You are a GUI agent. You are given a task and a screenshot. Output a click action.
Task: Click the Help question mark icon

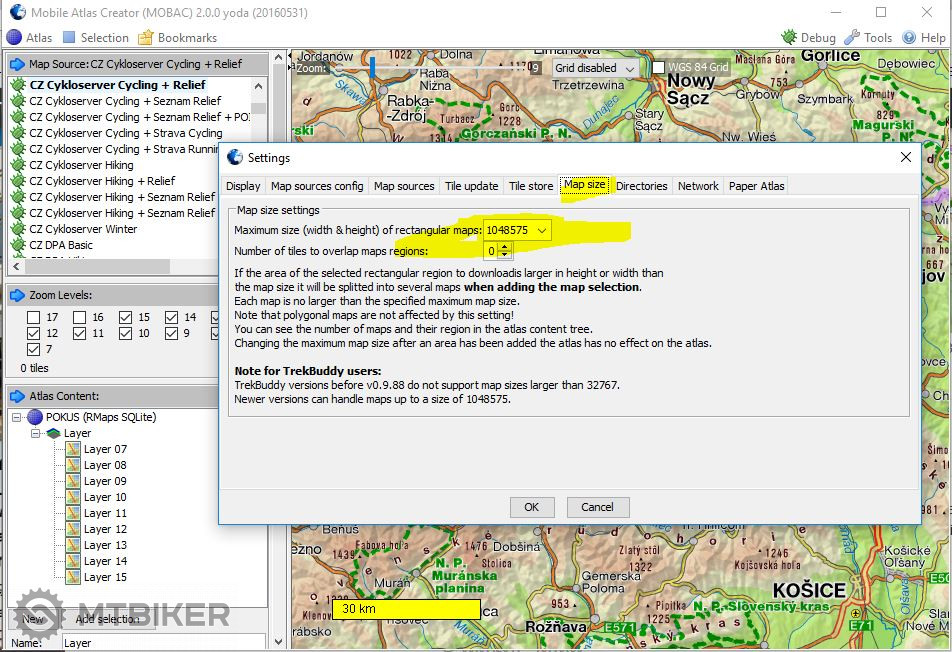pyautogui.click(x=909, y=38)
